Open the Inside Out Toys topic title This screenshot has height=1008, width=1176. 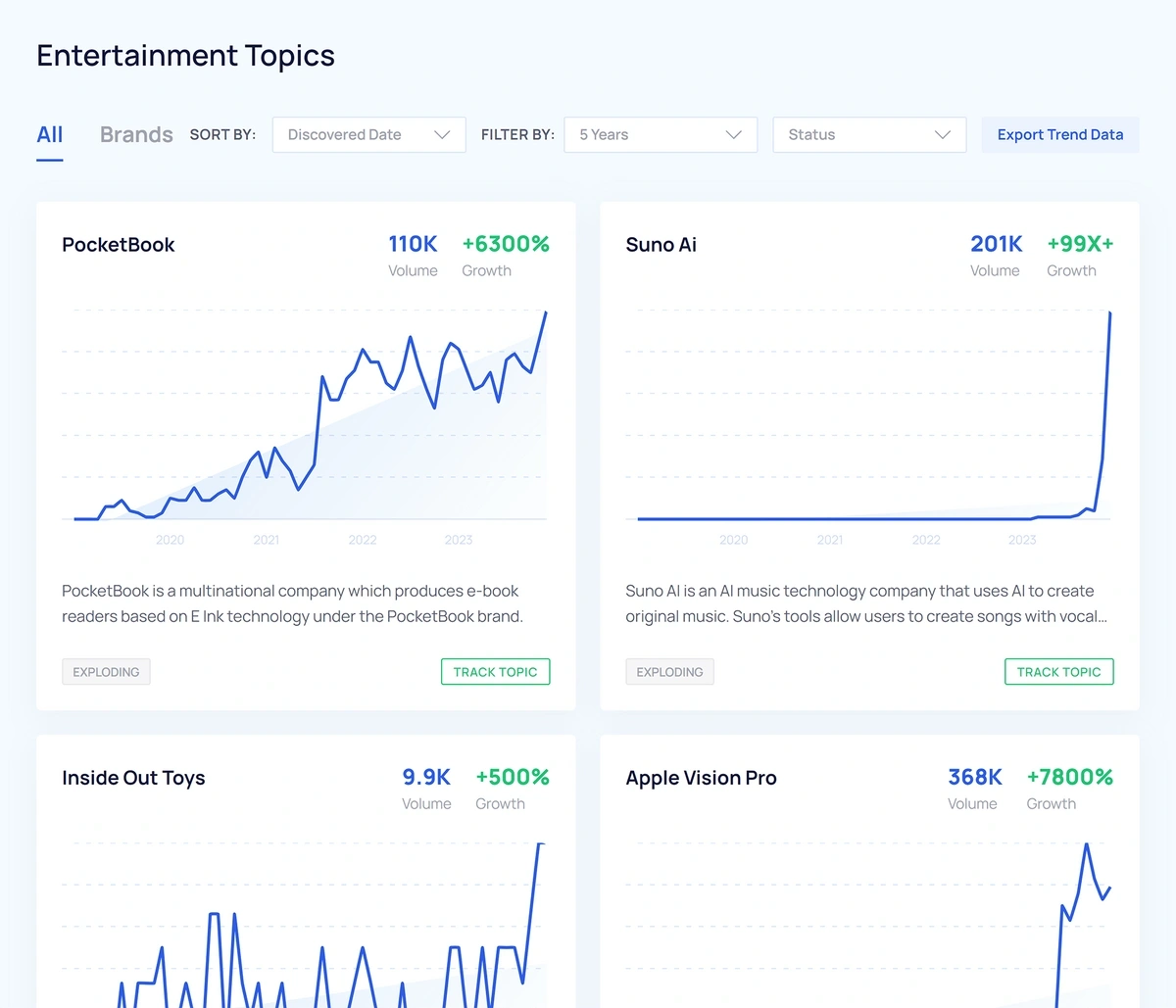click(x=133, y=778)
